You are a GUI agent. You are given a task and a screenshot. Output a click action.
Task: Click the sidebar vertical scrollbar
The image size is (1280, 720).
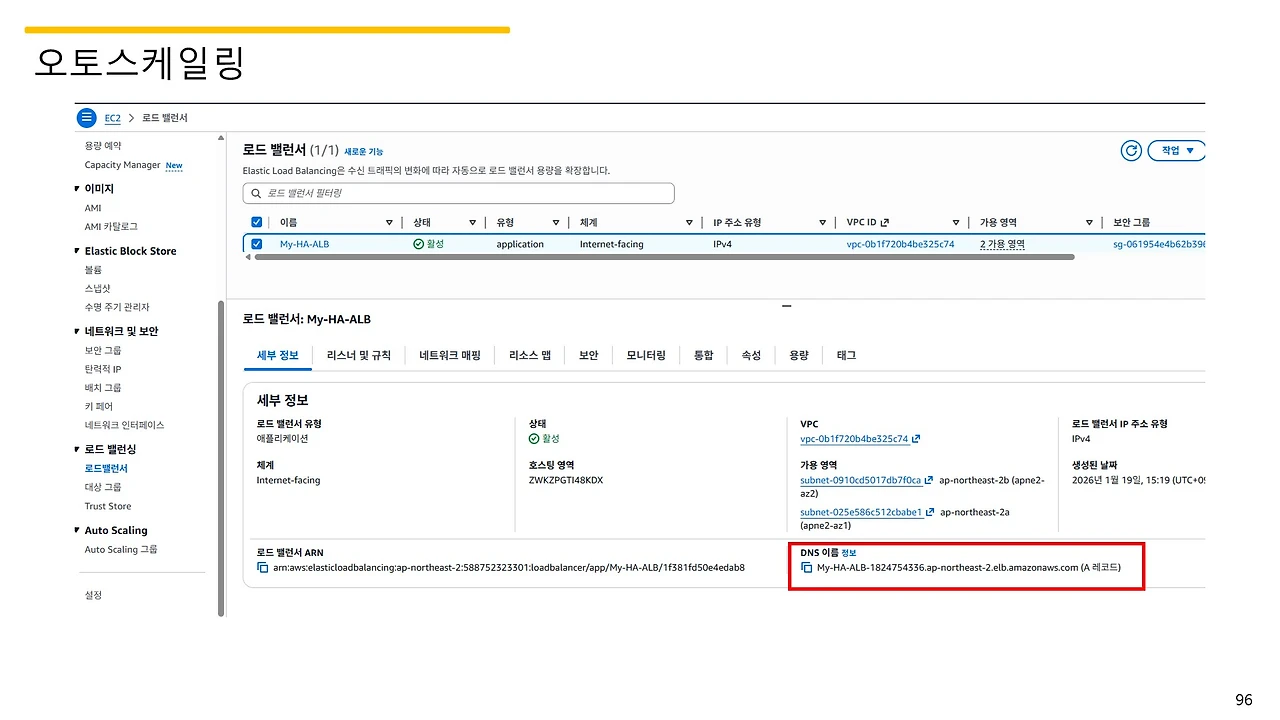pyautogui.click(x=221, y=458)
